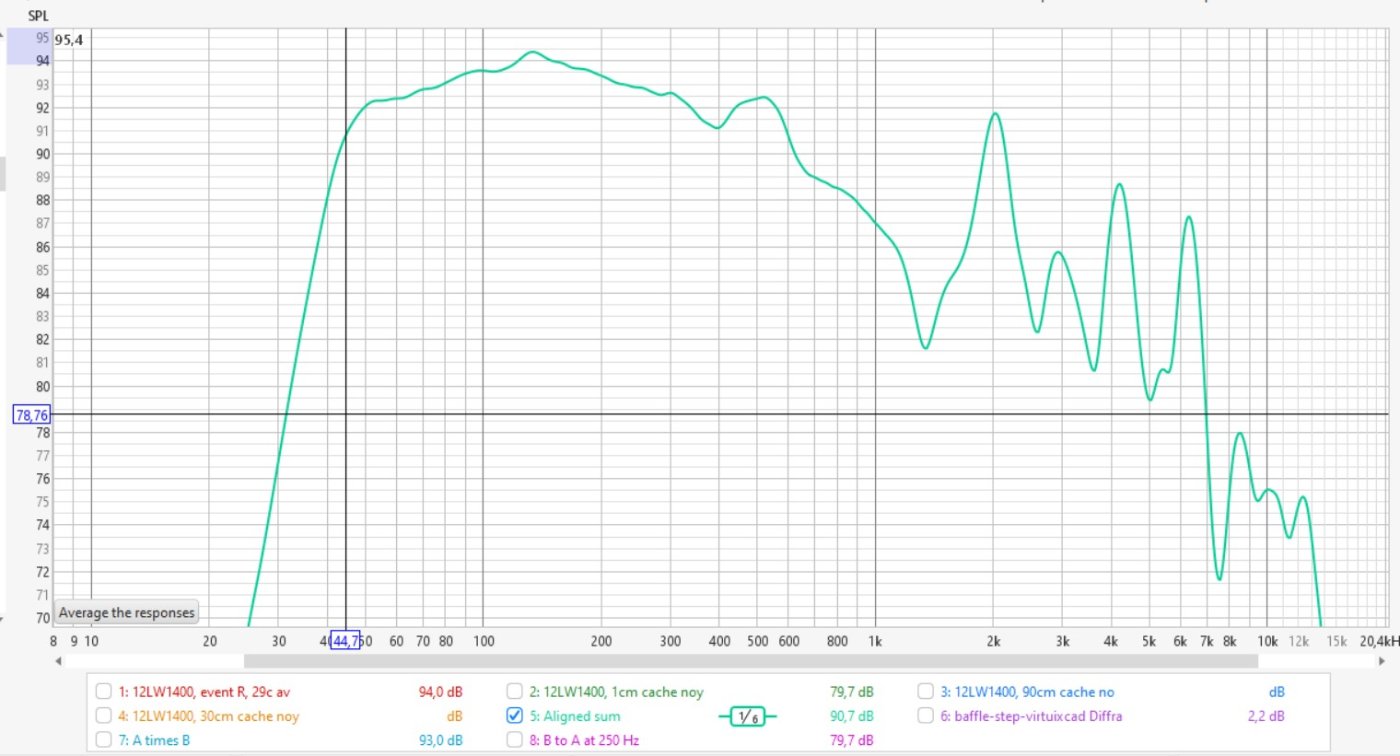Enable trace 1: 12LW1400, event R
Screen dimensions: 1400x756
tap(103, 691)
